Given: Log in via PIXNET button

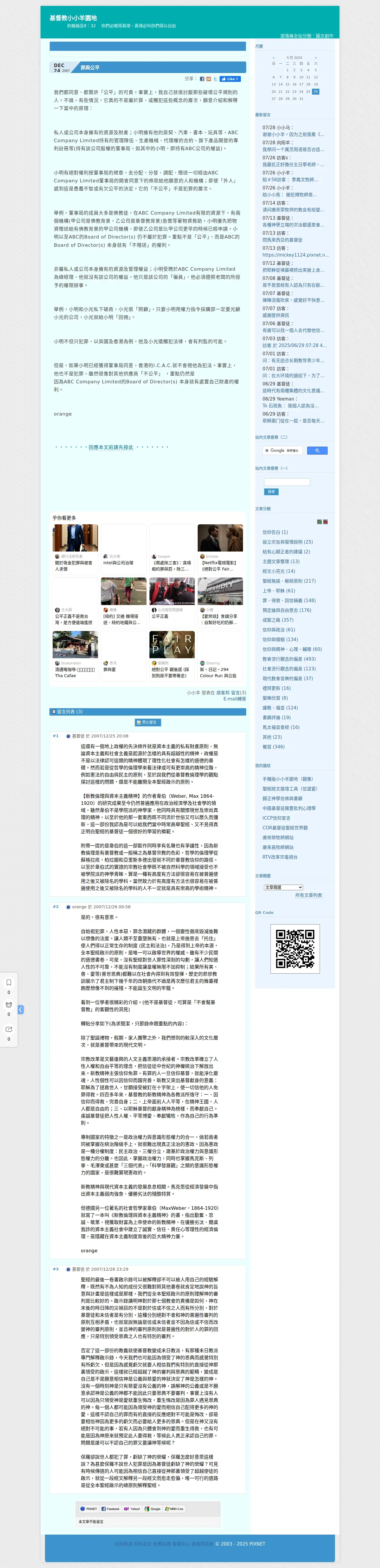Looking at the screenshot, I should (x=89, y=1509).
